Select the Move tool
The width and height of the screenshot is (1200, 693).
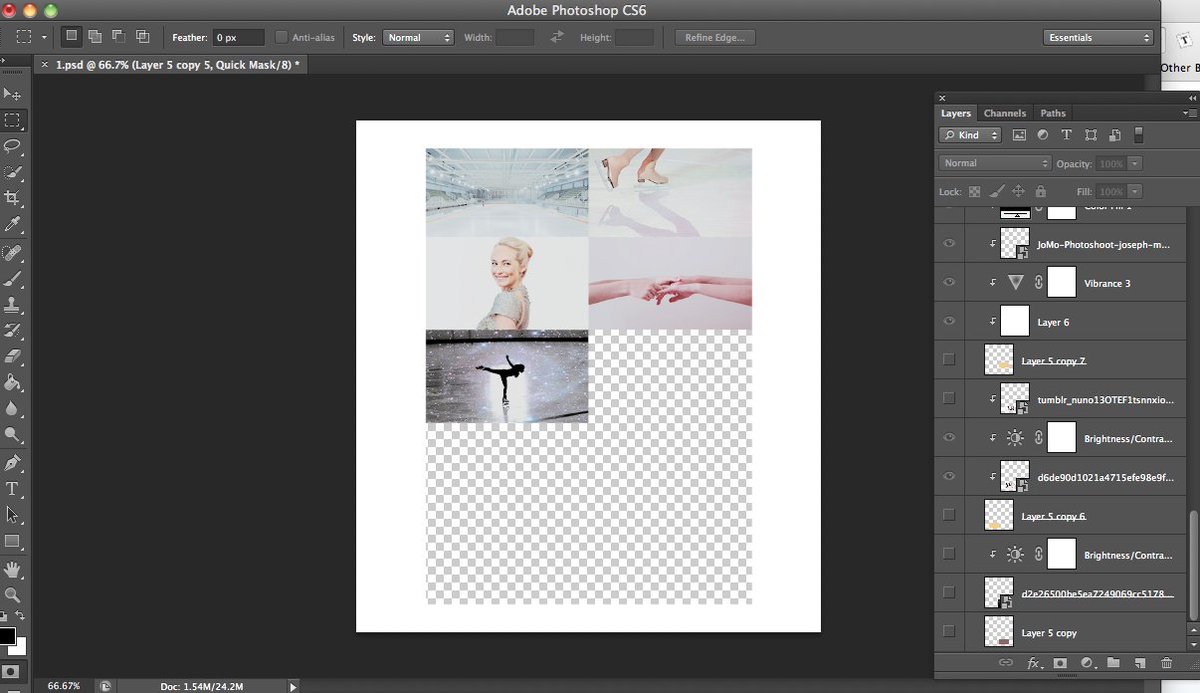[13, 94]
